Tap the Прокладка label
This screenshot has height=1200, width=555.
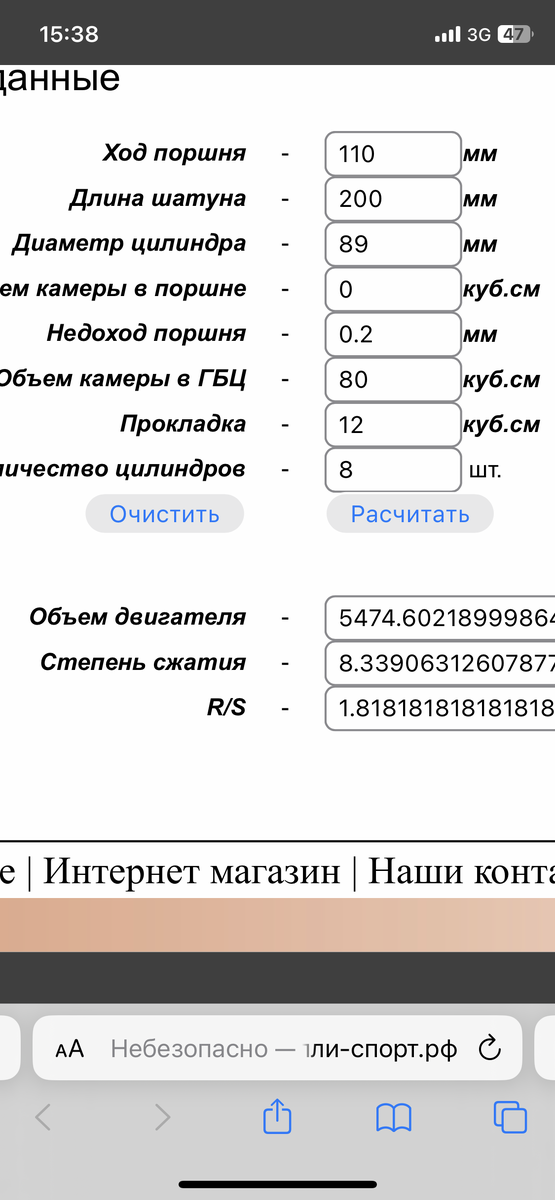[x=183, y=424]
